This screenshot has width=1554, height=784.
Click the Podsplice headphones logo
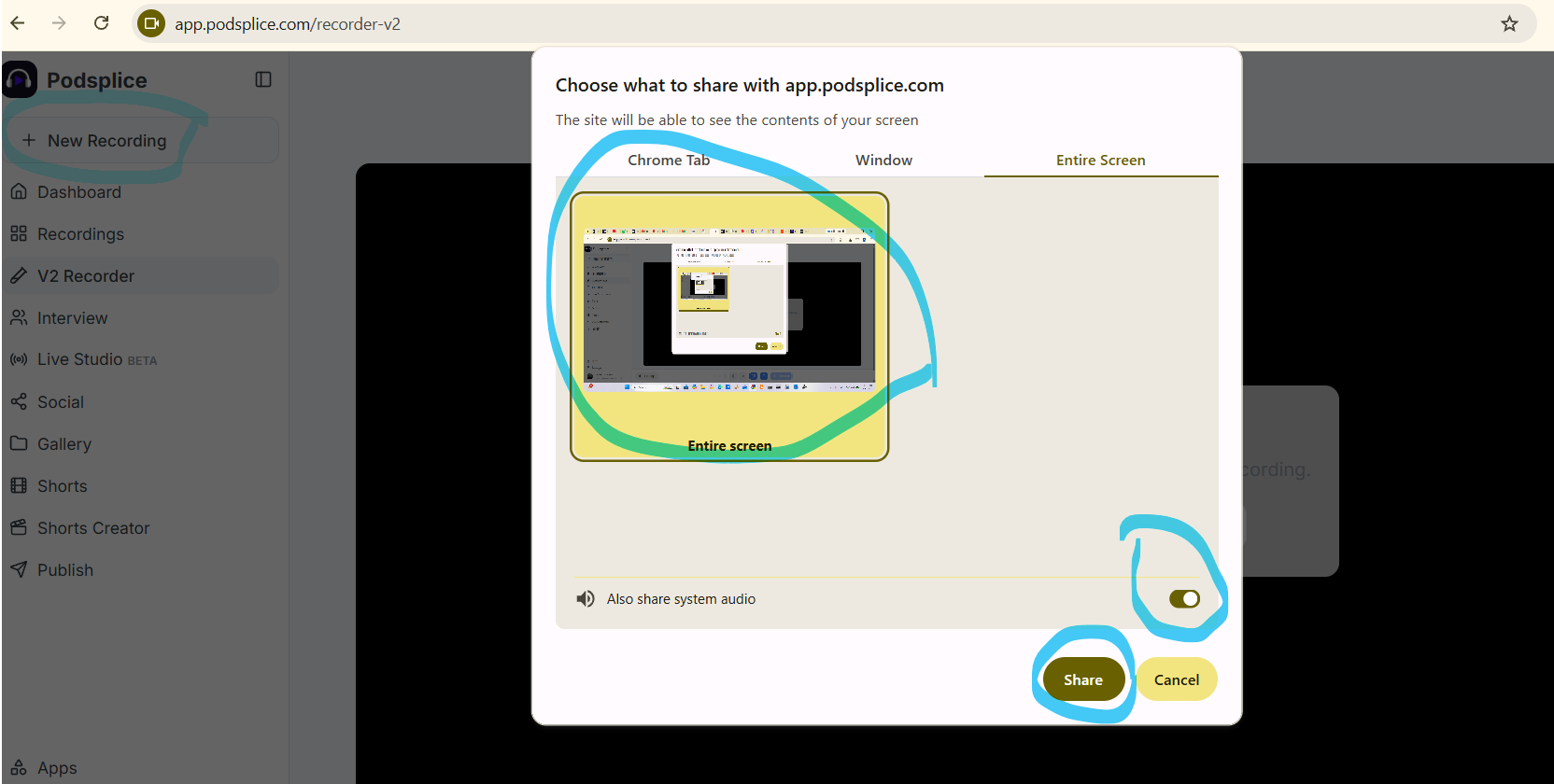pyautogui.click(x=20, y=80)
